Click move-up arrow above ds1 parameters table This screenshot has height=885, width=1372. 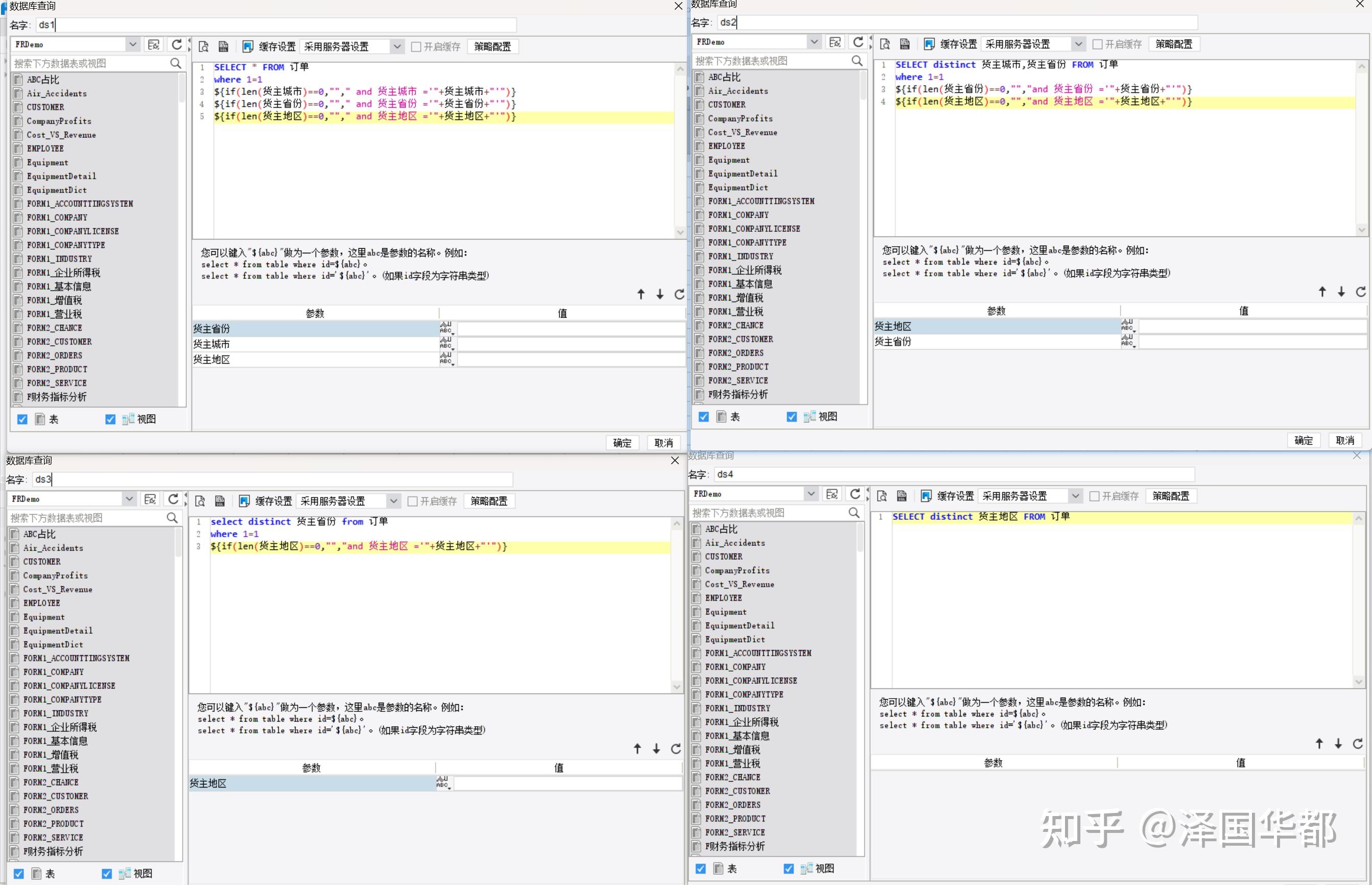coord(641,294)
